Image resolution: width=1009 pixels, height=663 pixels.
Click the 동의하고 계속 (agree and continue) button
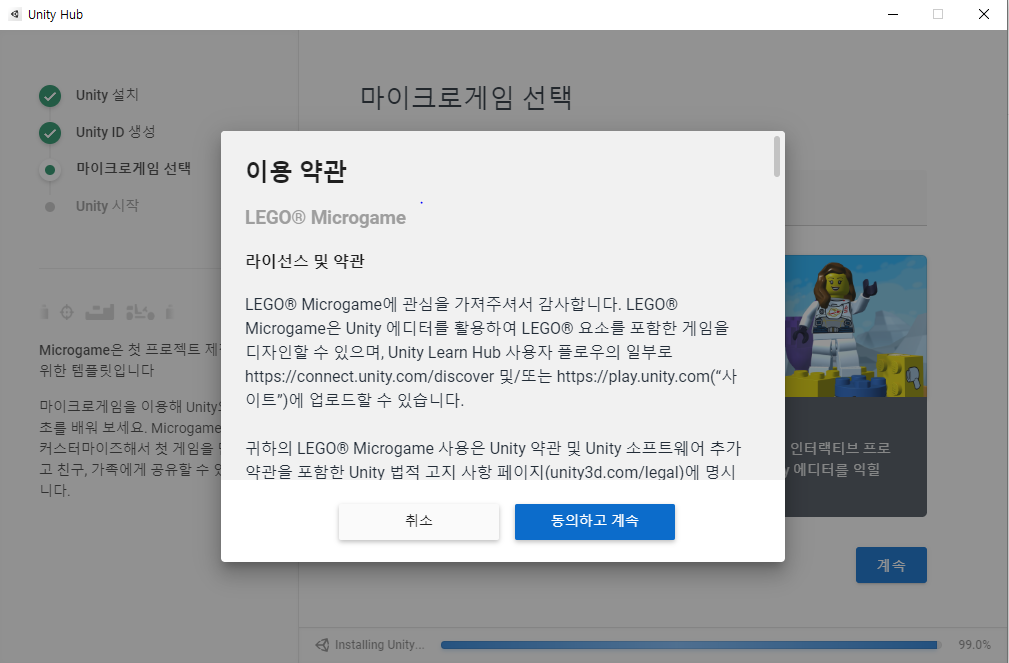pos(595,521)
